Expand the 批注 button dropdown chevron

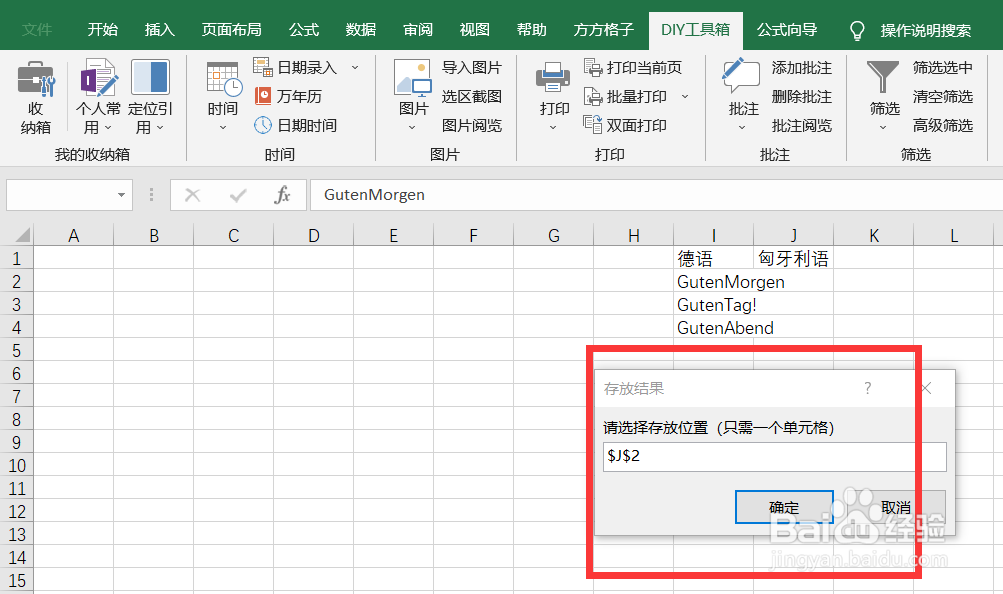[x=742, y=128]
